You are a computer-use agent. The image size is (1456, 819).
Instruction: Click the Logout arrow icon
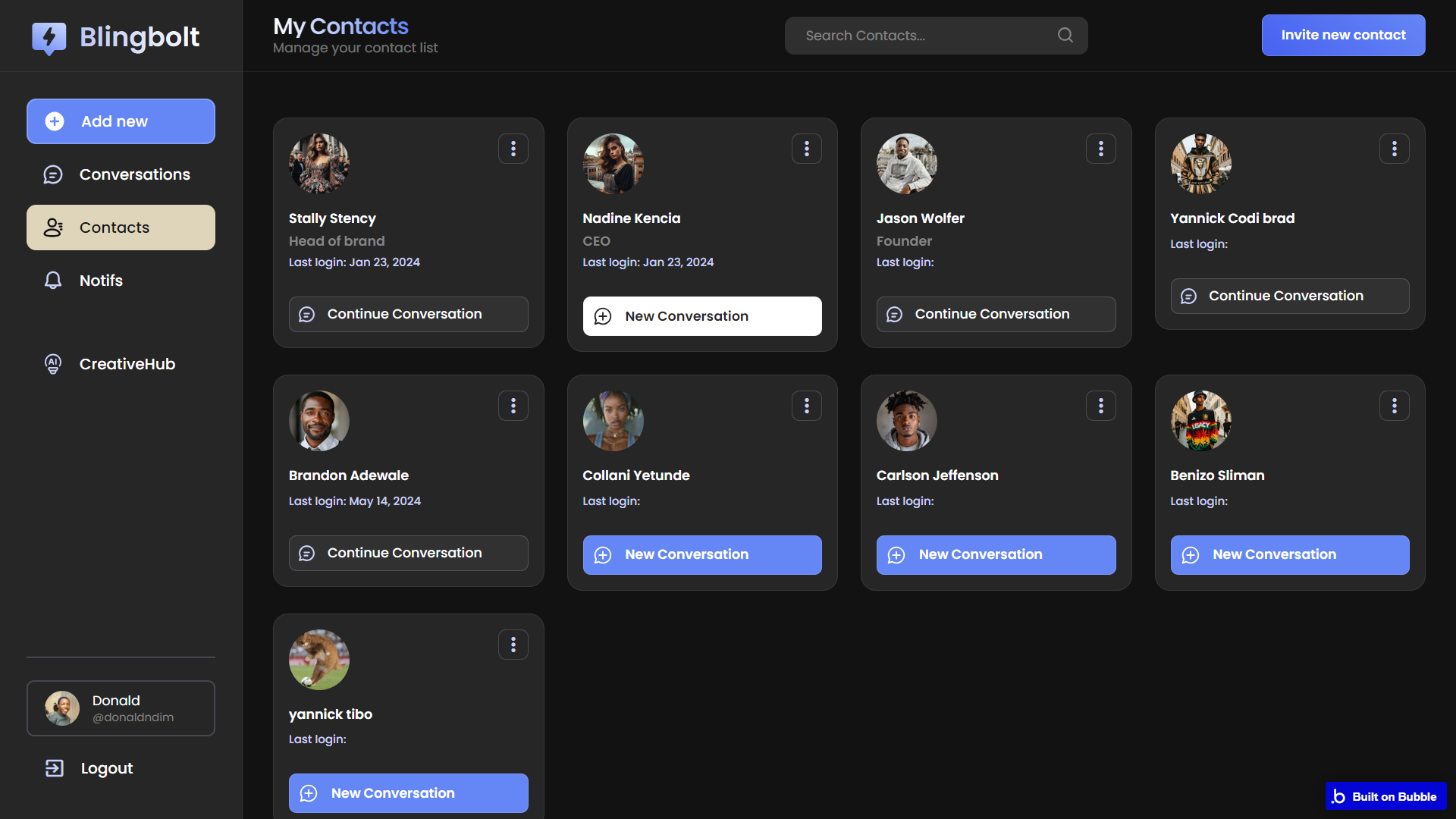tap(55, 768)
